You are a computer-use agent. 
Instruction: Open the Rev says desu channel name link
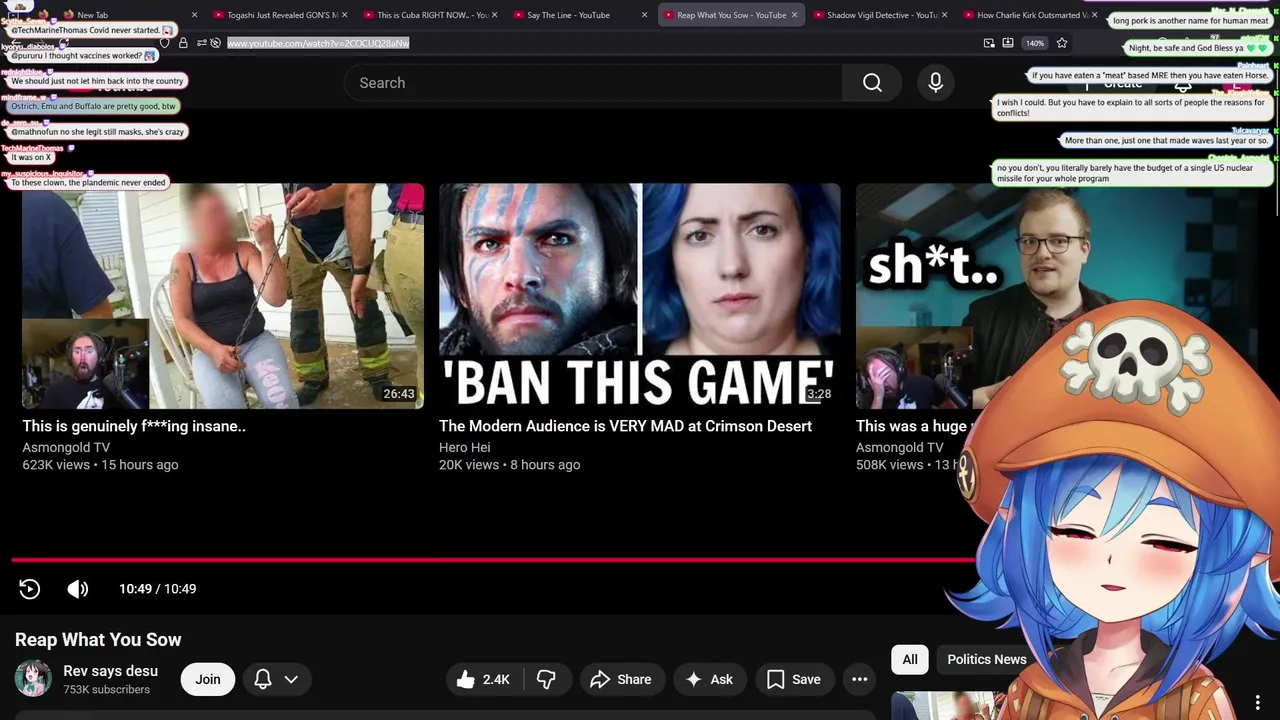tap(110, 671)
